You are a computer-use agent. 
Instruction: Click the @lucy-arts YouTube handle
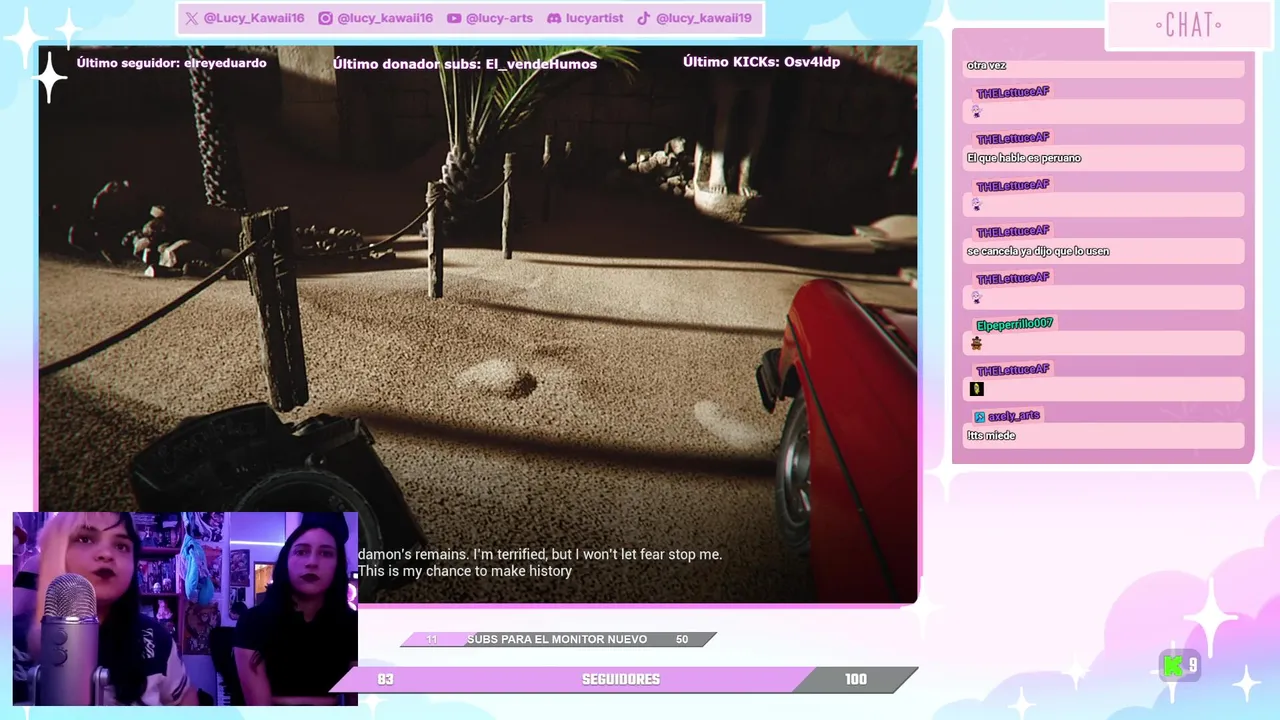click(x=499, y=18)
